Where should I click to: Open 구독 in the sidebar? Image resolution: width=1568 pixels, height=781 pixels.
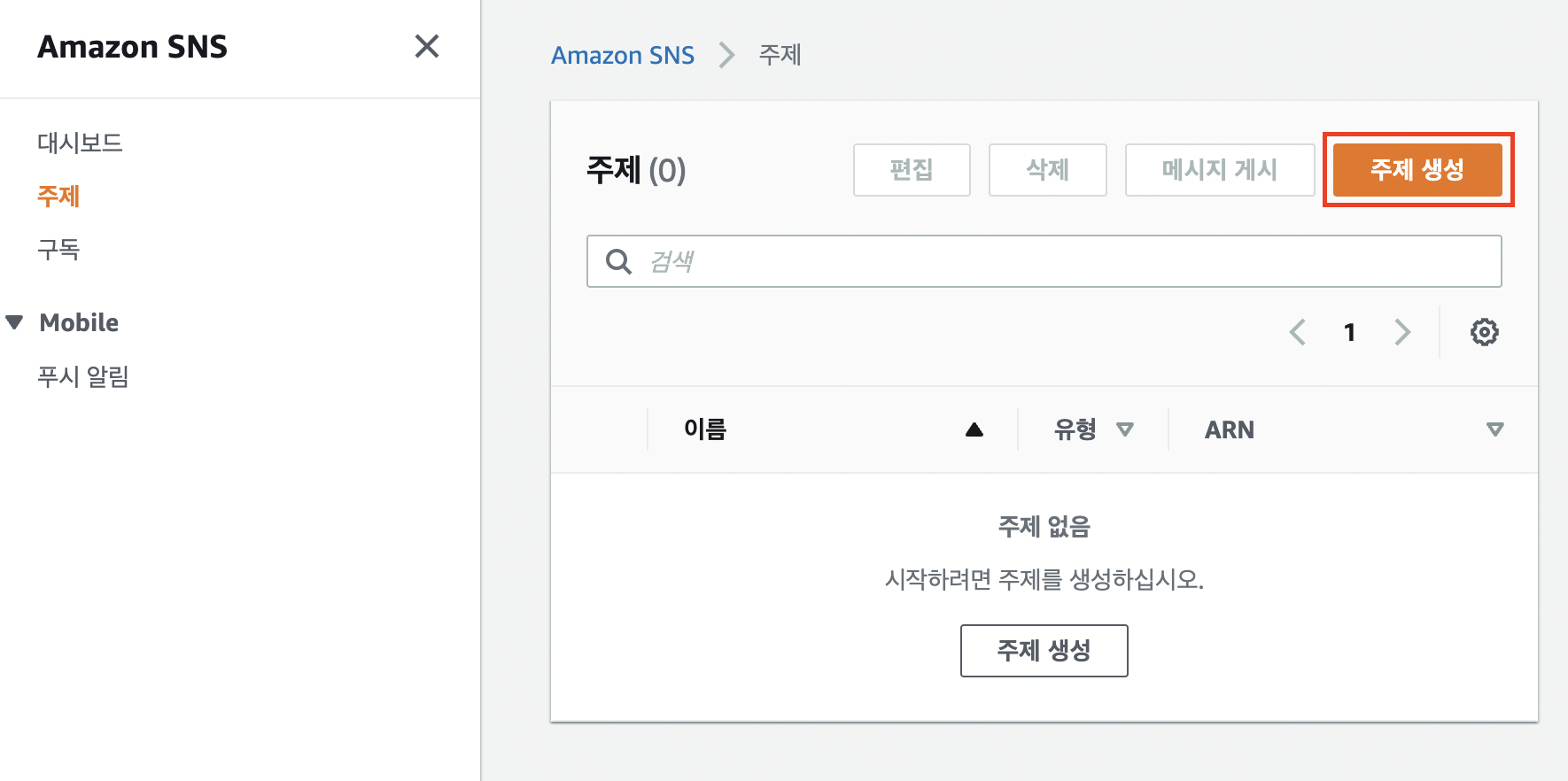click(58, 249)
